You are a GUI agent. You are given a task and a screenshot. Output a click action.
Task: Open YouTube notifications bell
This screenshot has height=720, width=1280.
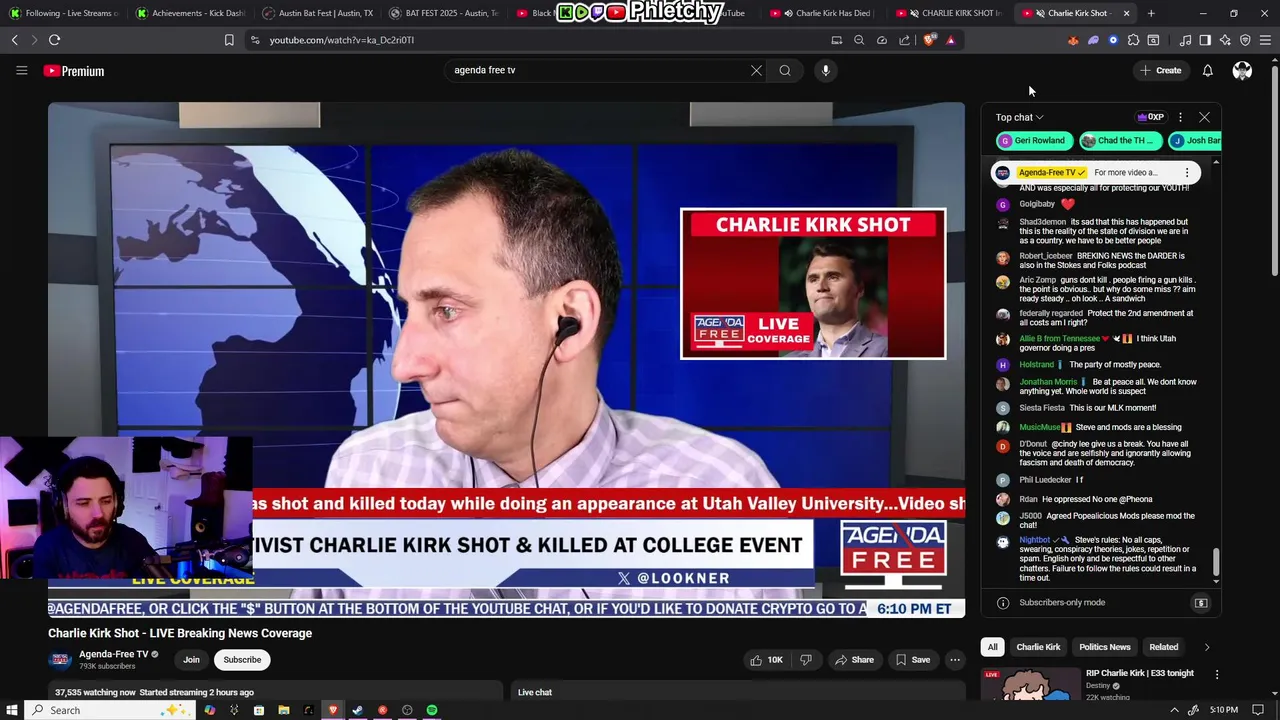[1207, 70]
